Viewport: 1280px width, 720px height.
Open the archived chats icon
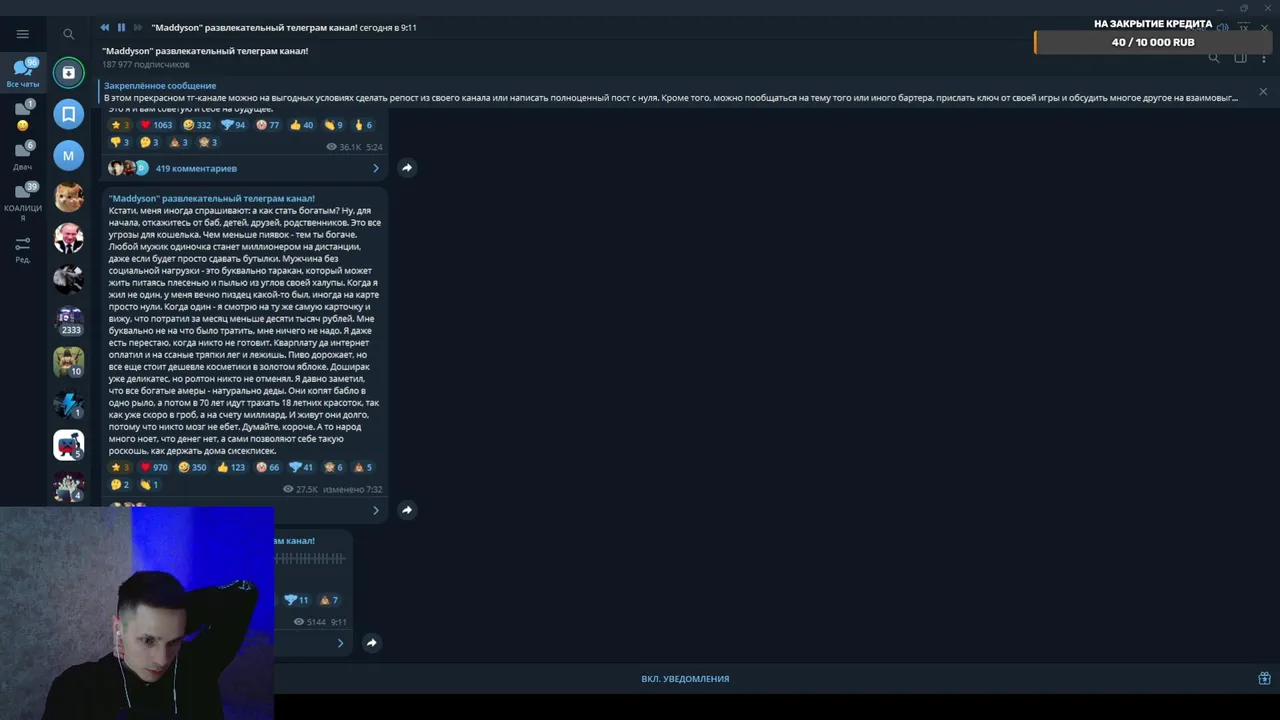coord(69,72)
